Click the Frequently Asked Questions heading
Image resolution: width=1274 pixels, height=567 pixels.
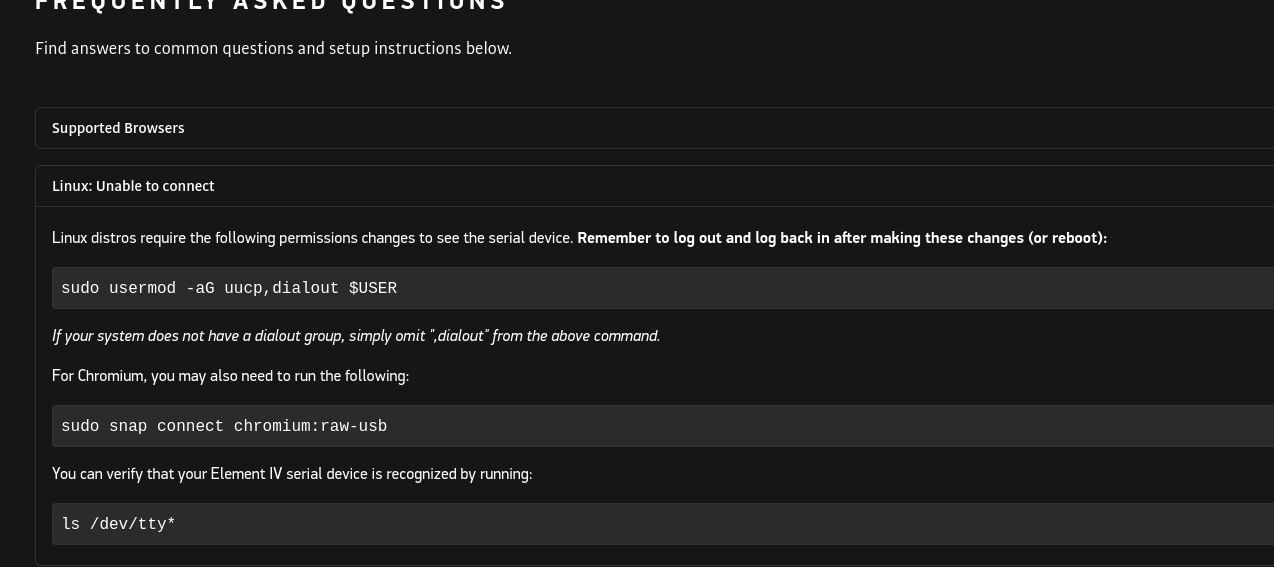point(271,5)
